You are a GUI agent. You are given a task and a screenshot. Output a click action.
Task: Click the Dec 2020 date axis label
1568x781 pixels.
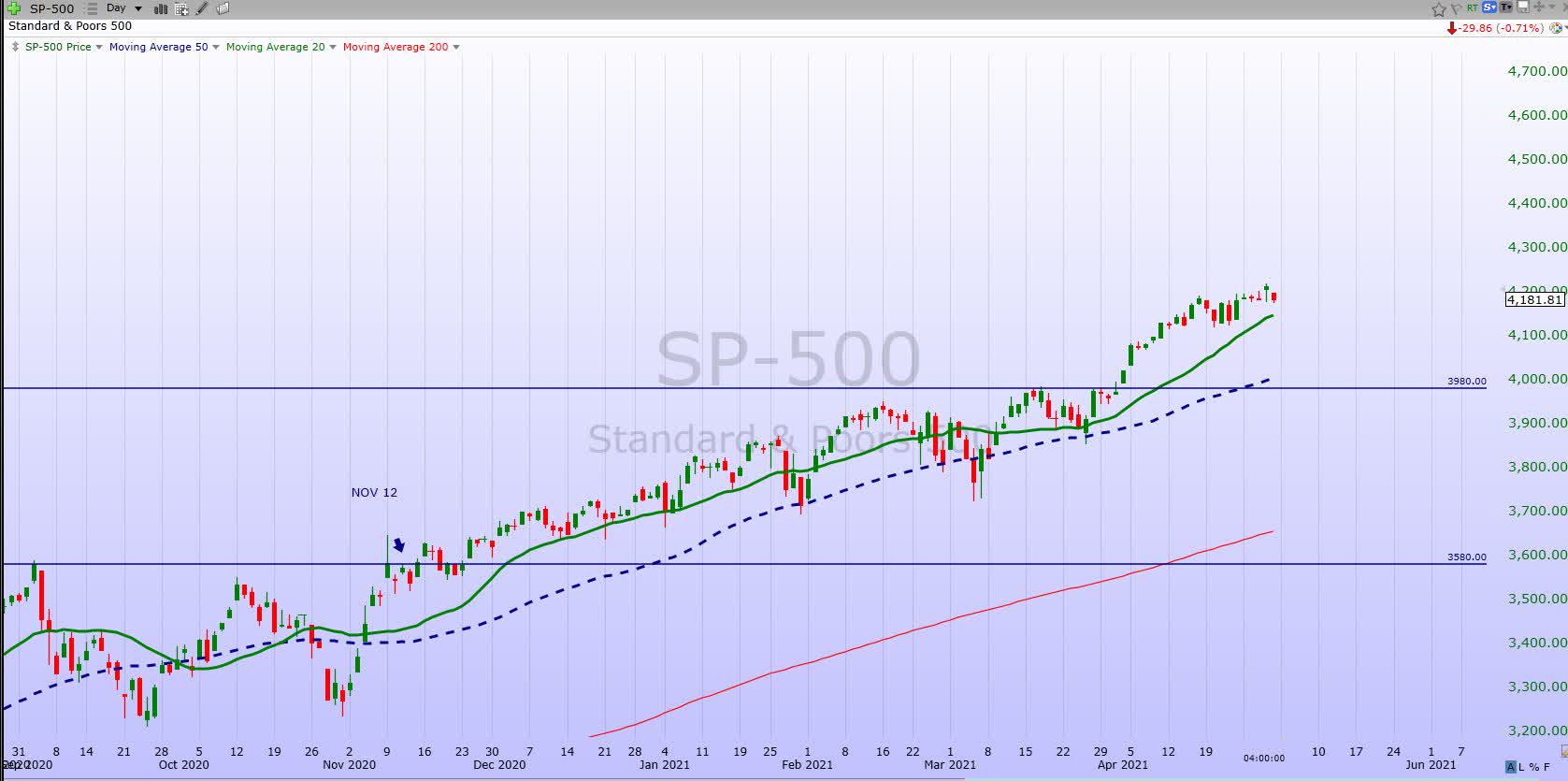pos(499,764)
